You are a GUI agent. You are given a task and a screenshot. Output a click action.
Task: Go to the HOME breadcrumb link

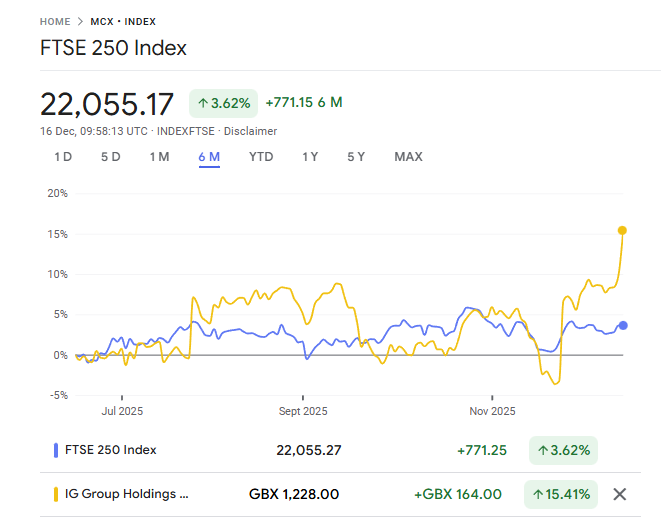[x=55, y=22]
